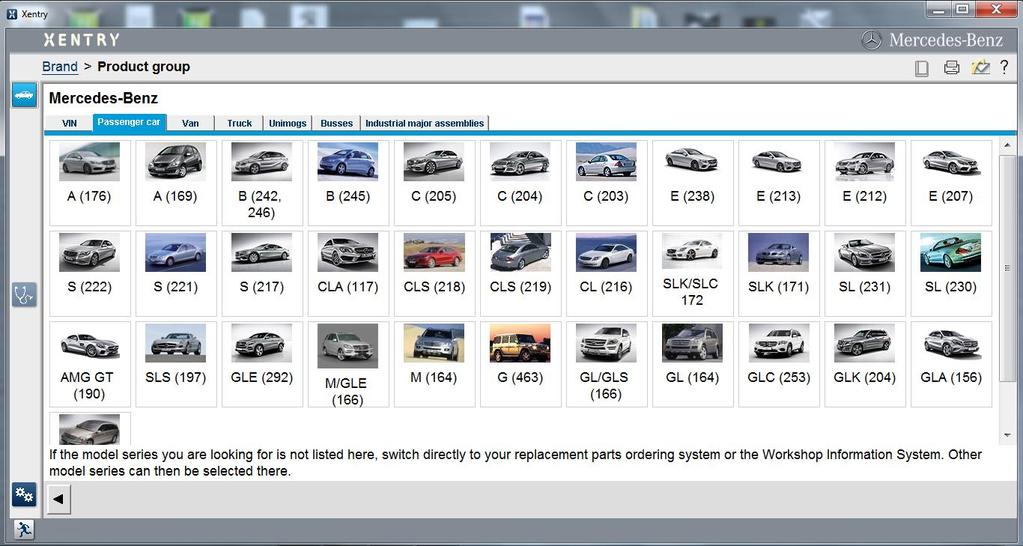The width and height of the screenshot is (1023, 546).
Task: Select the AMG GT (190) tile
Action: [x=89, y=364]
